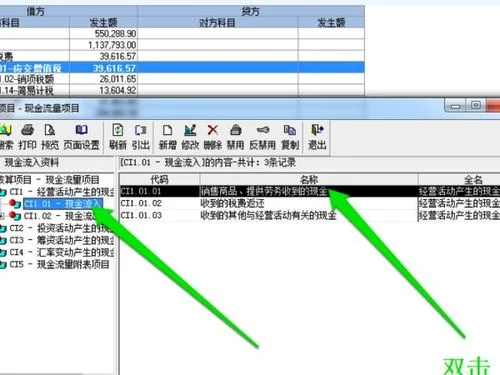Image resolution: width=500 pixels, height=375 pixels.
Task: Select tree node CI5 - 现金流量附表项目
Action: click(59, 264)
